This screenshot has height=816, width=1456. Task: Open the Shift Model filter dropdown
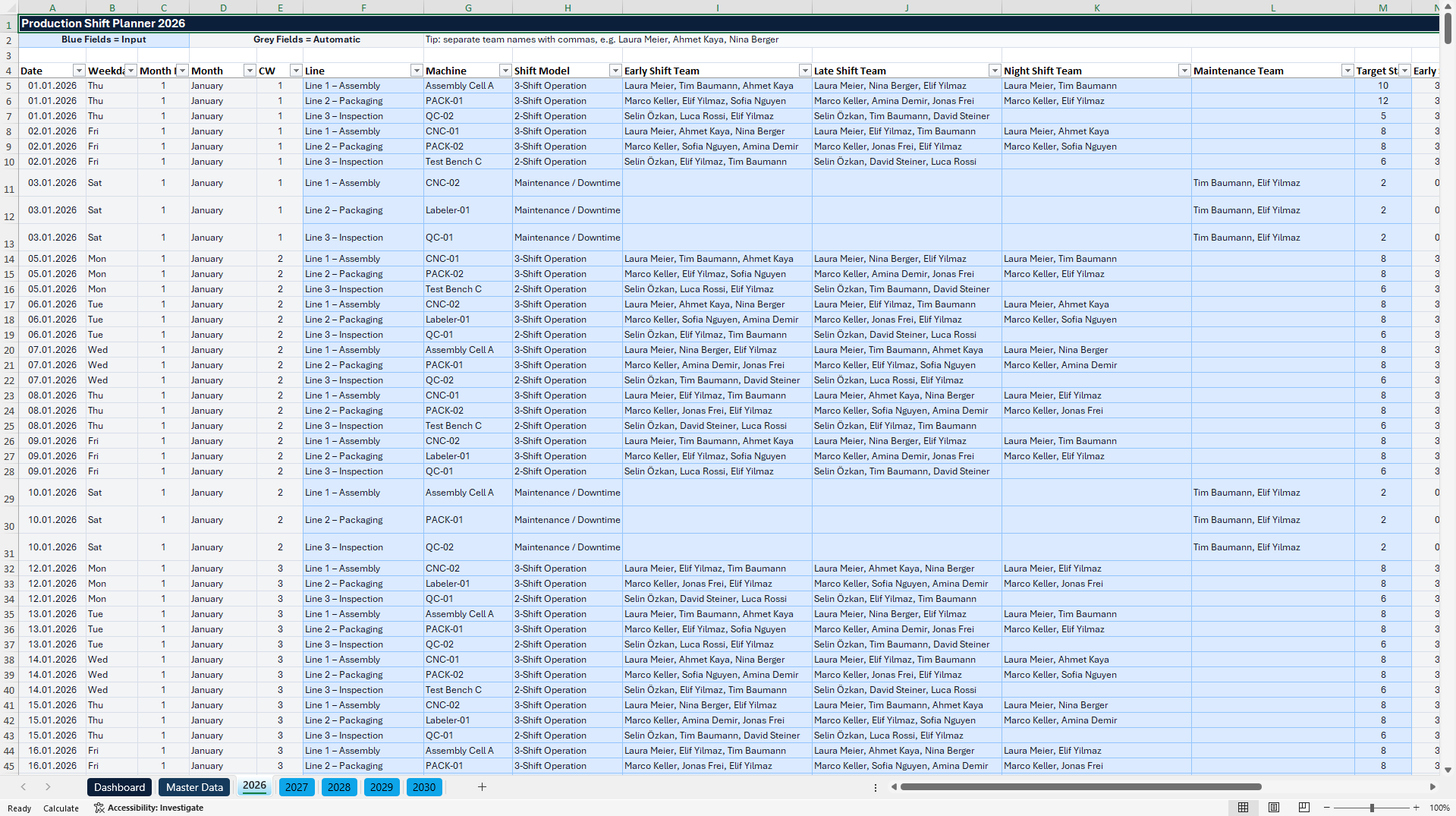(615, 71)
